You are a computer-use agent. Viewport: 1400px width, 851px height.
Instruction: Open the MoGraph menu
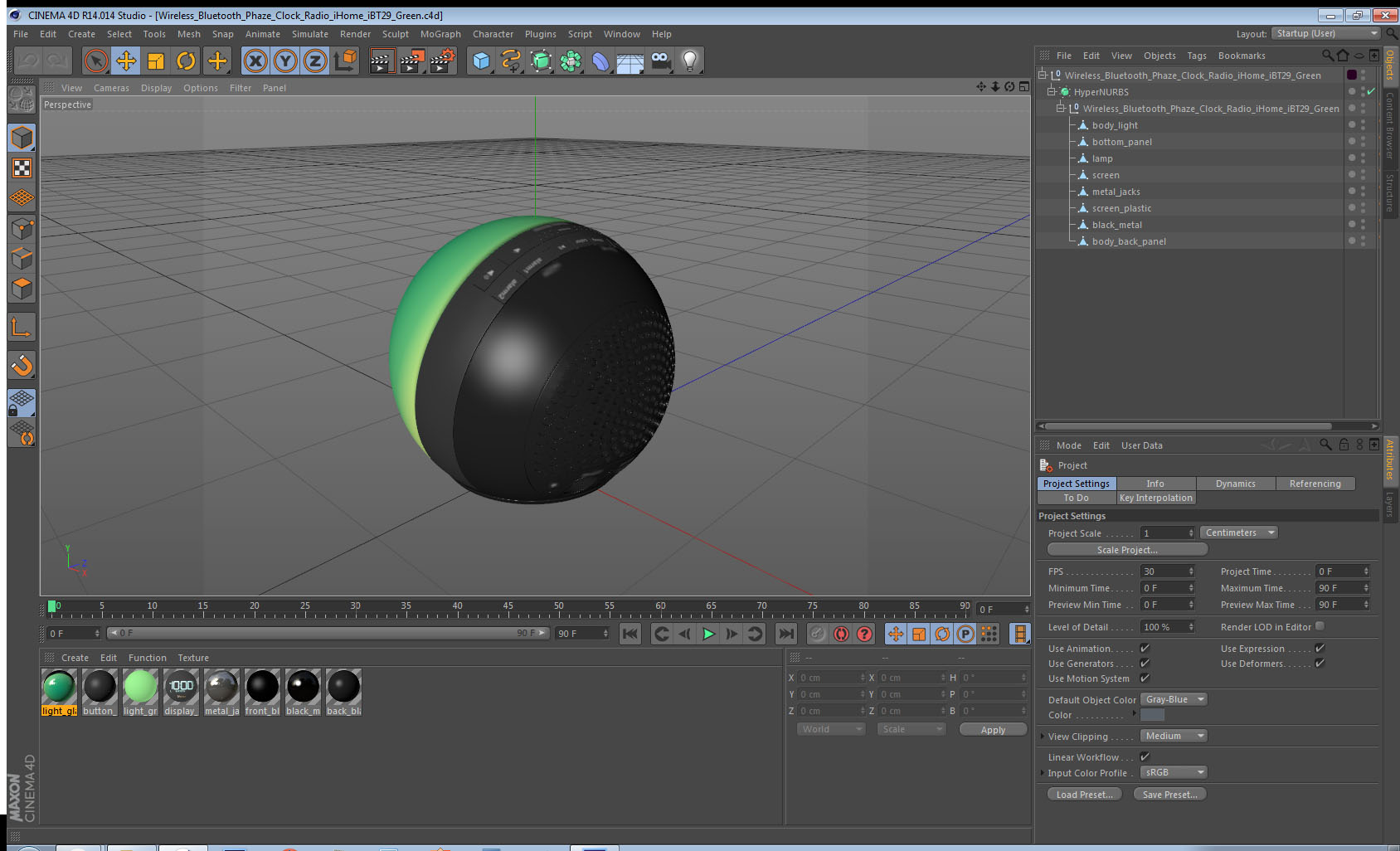(x=440, y=34)
